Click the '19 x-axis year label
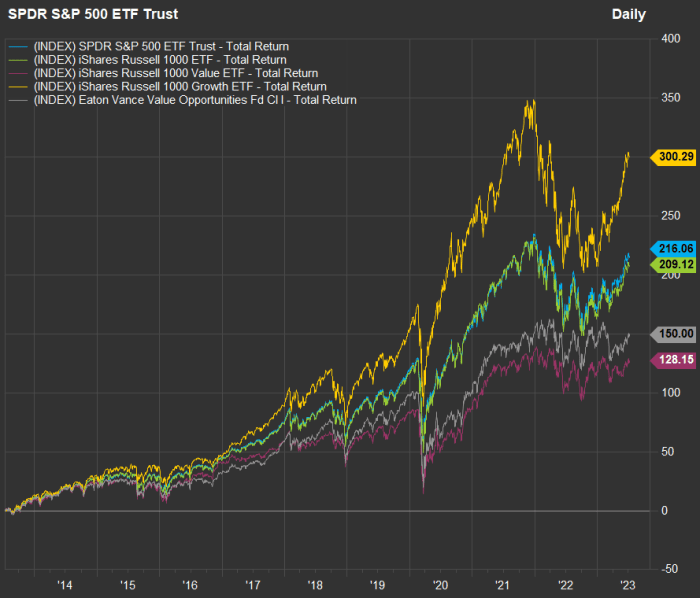The height and width of the screenshot is (598, 700). [x=377, y=585]
